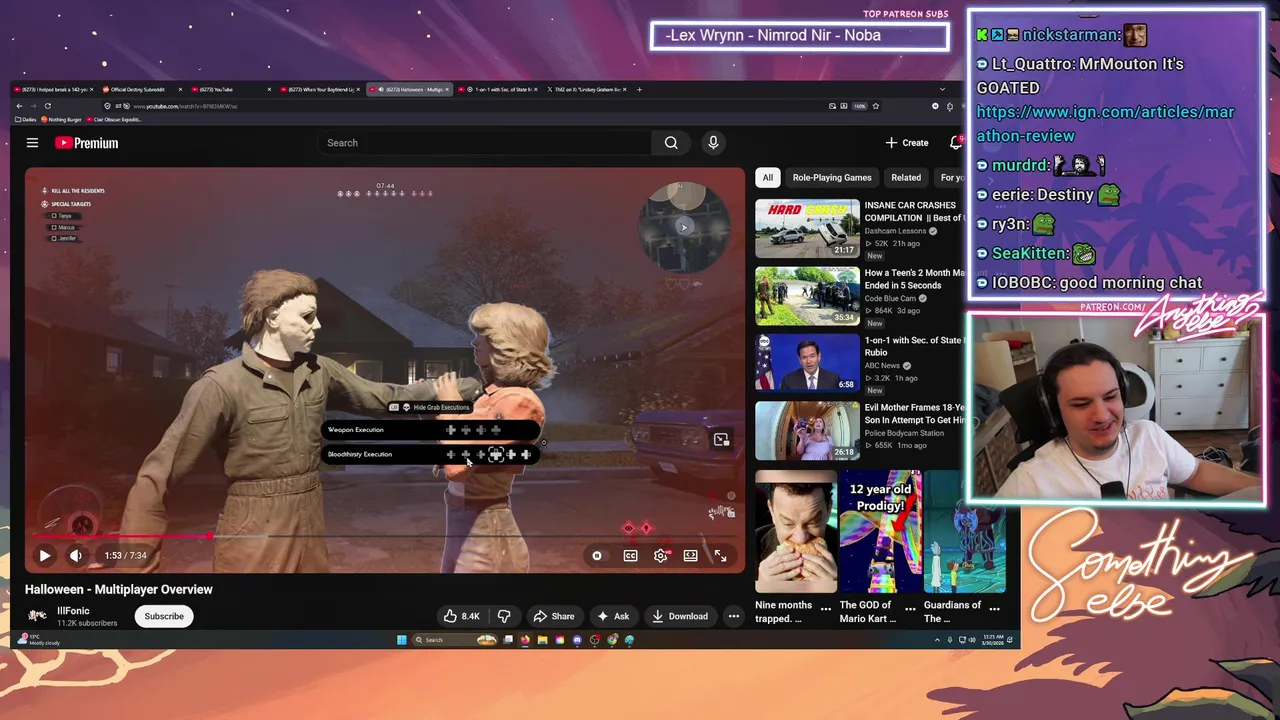Switch to the TMZ on X browser tab
1280x720 pixels.
pos(585,89)
